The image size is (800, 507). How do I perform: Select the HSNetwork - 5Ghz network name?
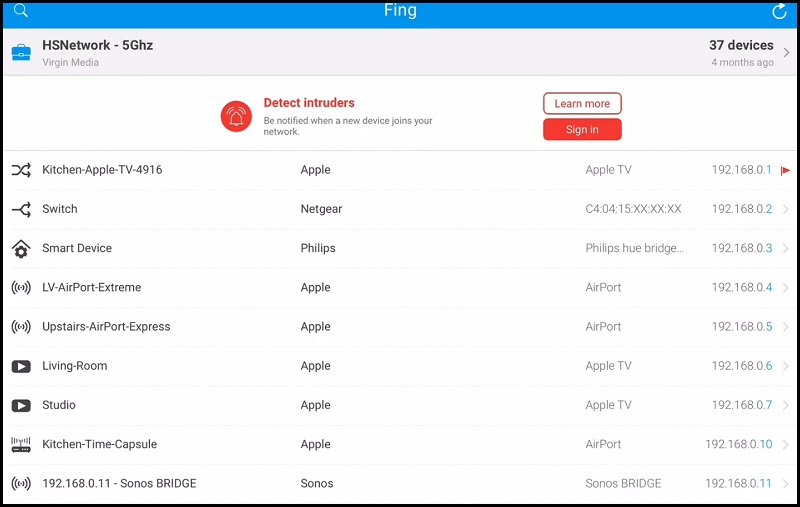pyautogui.click(x=97, y=45)
